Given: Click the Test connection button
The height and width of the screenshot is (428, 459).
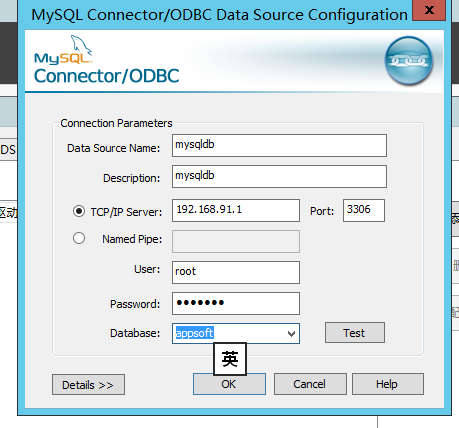Looking at the screenshot, I should click(355, 333).
